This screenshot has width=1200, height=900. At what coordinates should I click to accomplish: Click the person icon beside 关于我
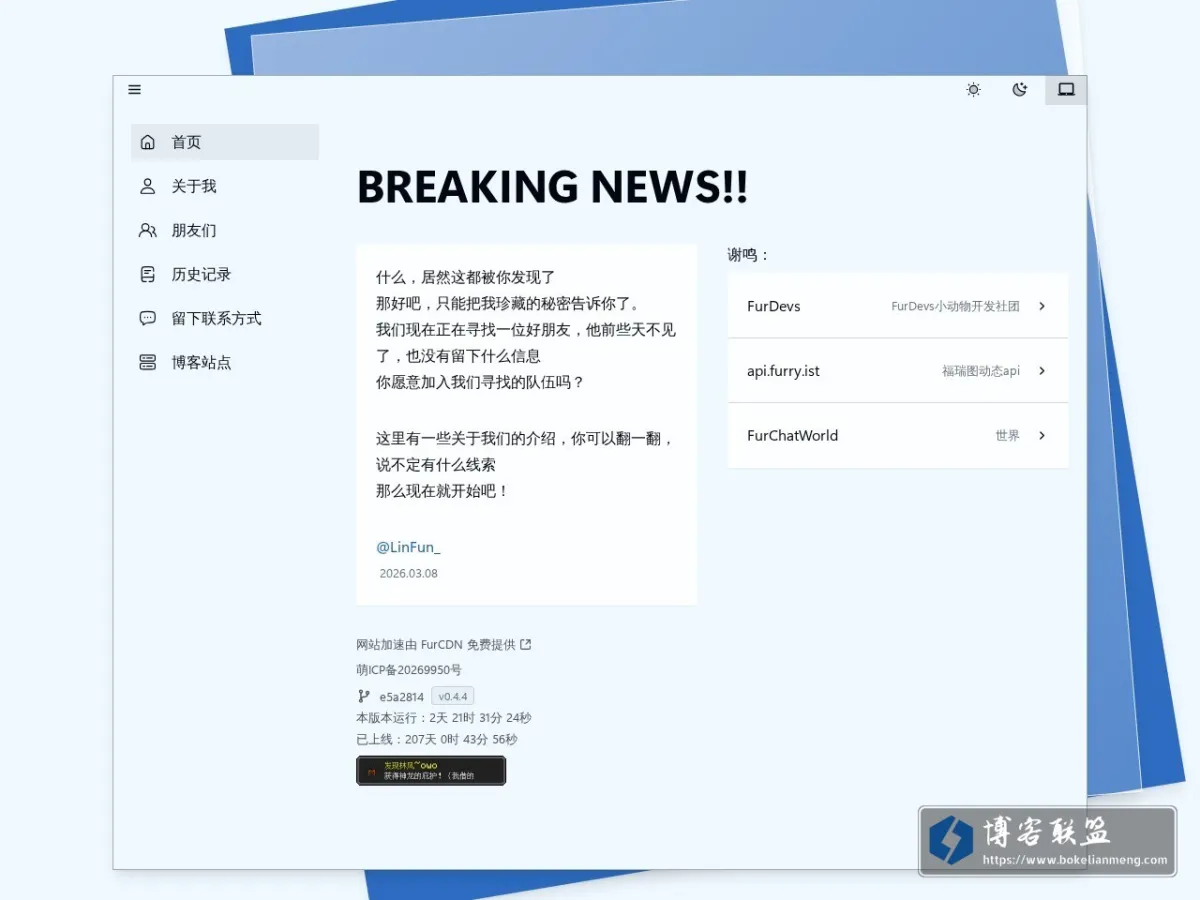point(148,186)
